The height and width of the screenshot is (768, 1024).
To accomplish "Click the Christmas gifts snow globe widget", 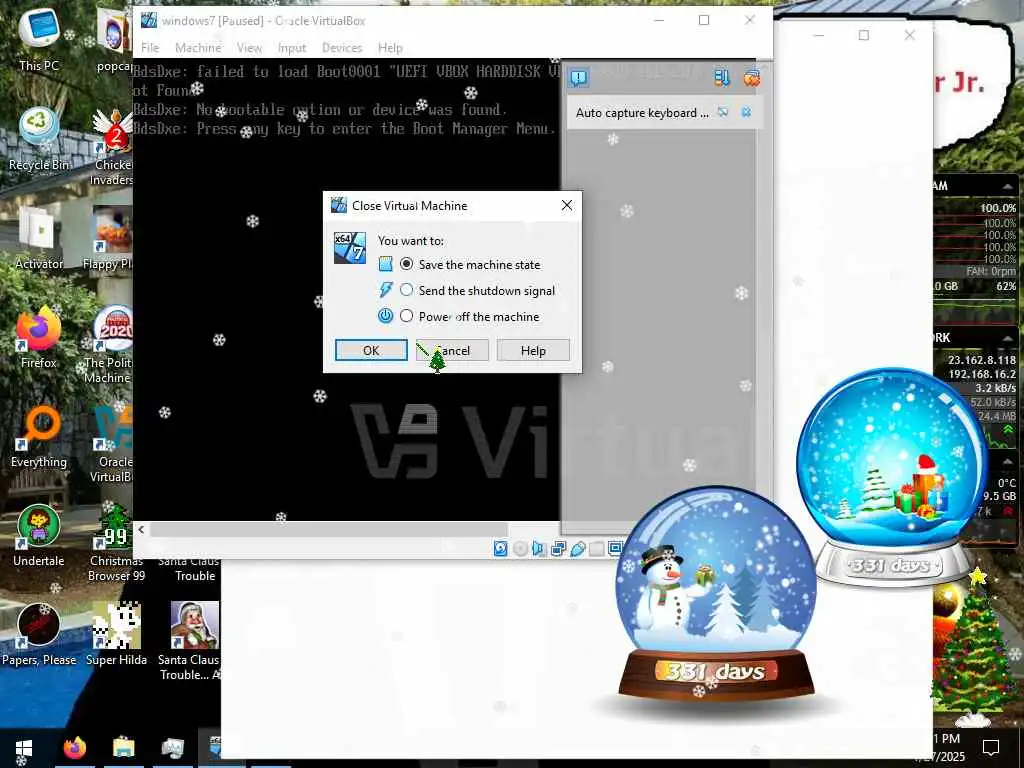I will coord(892,477).
